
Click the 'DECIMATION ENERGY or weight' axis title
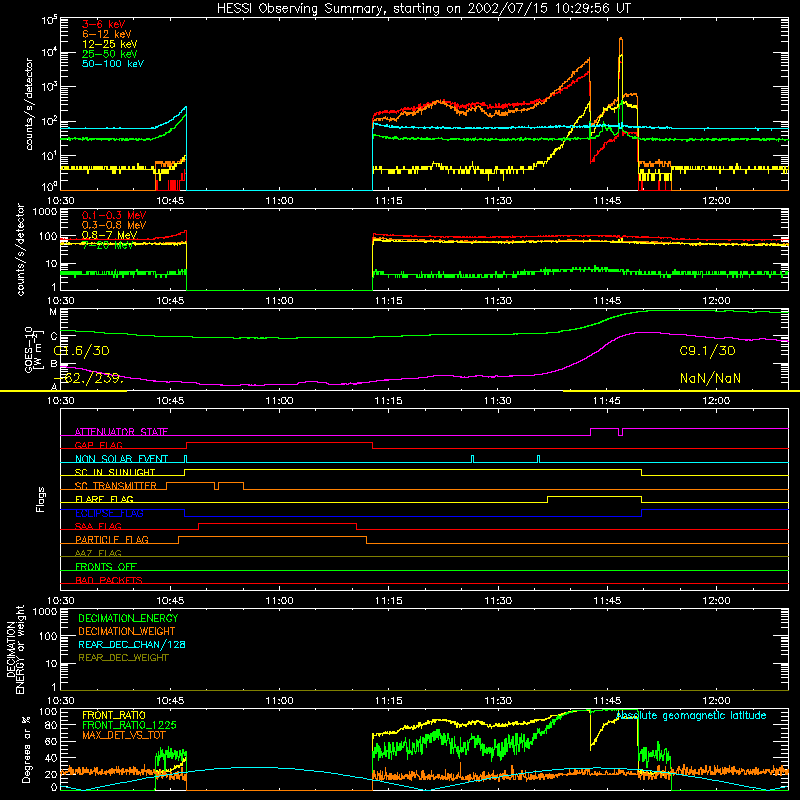15,649
